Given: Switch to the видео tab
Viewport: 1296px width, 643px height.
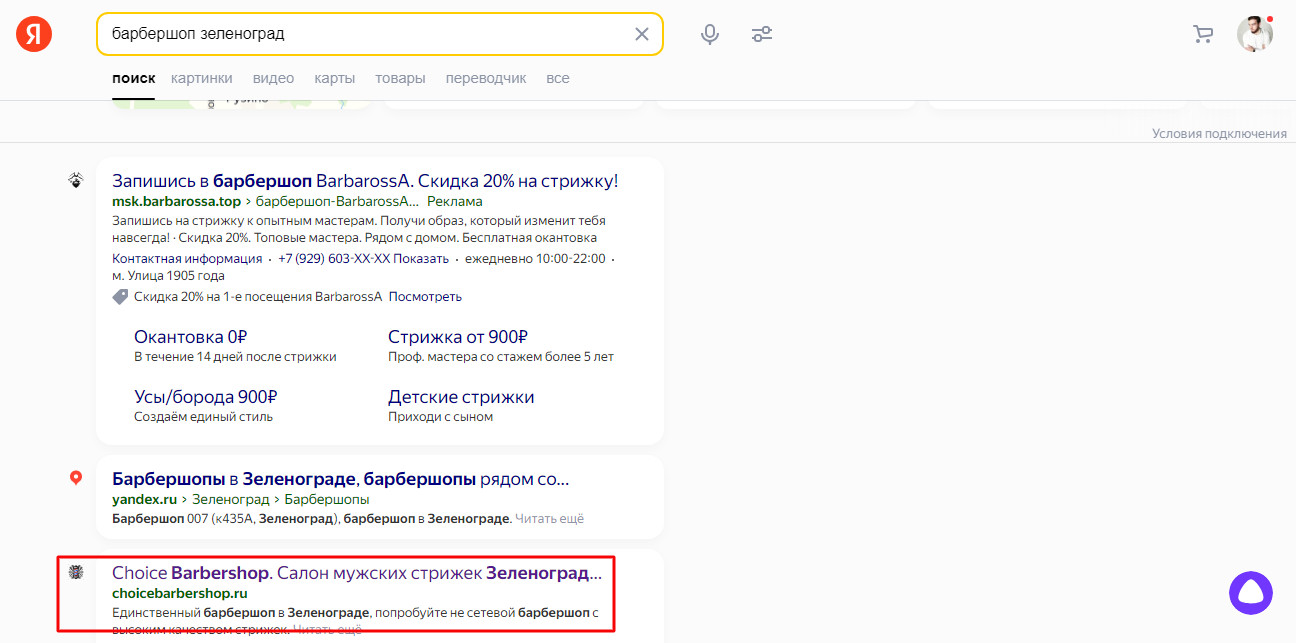Looking at the screenshot, I should [x=273, y=78].
